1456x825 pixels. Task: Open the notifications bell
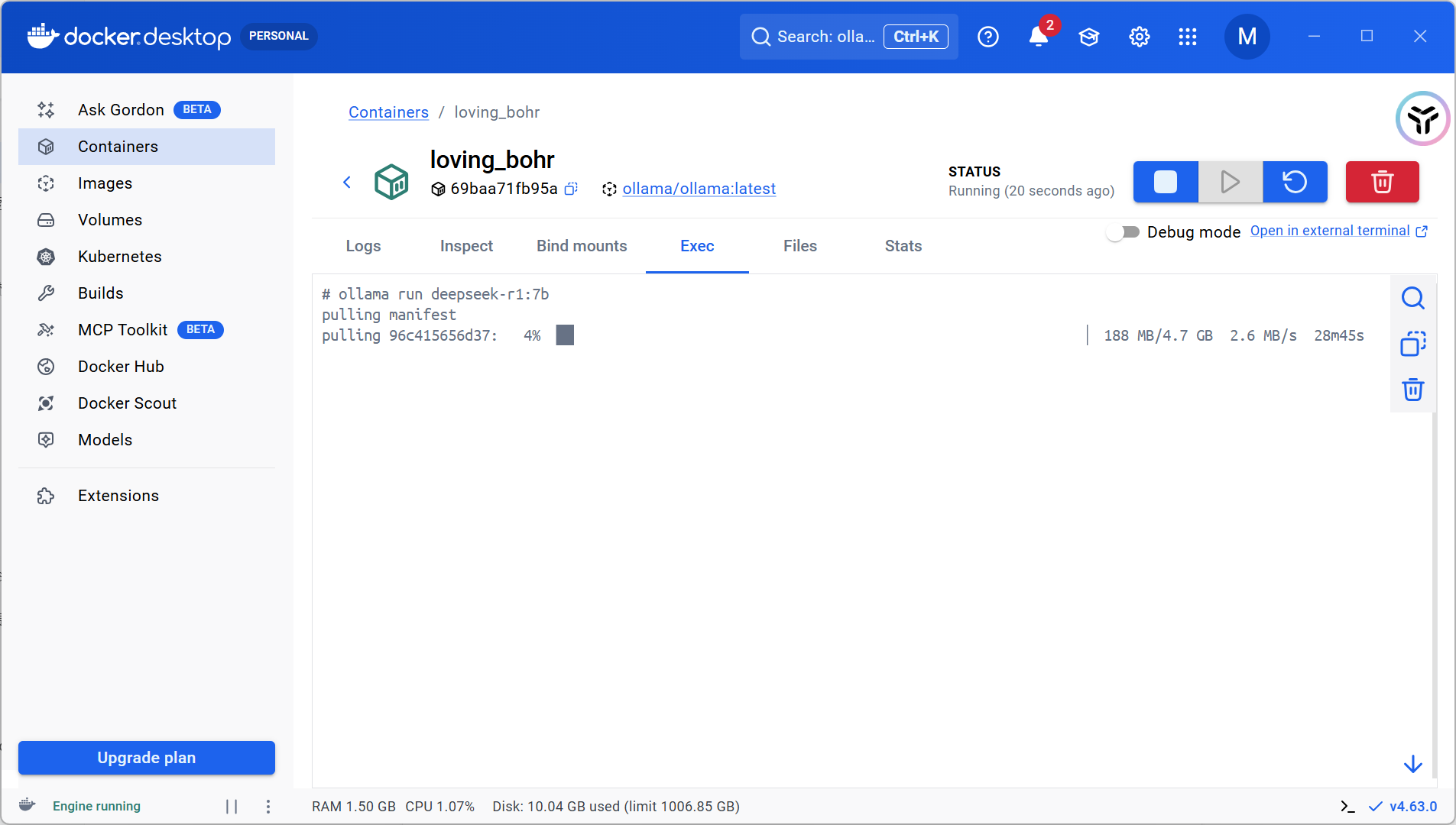1038,37
